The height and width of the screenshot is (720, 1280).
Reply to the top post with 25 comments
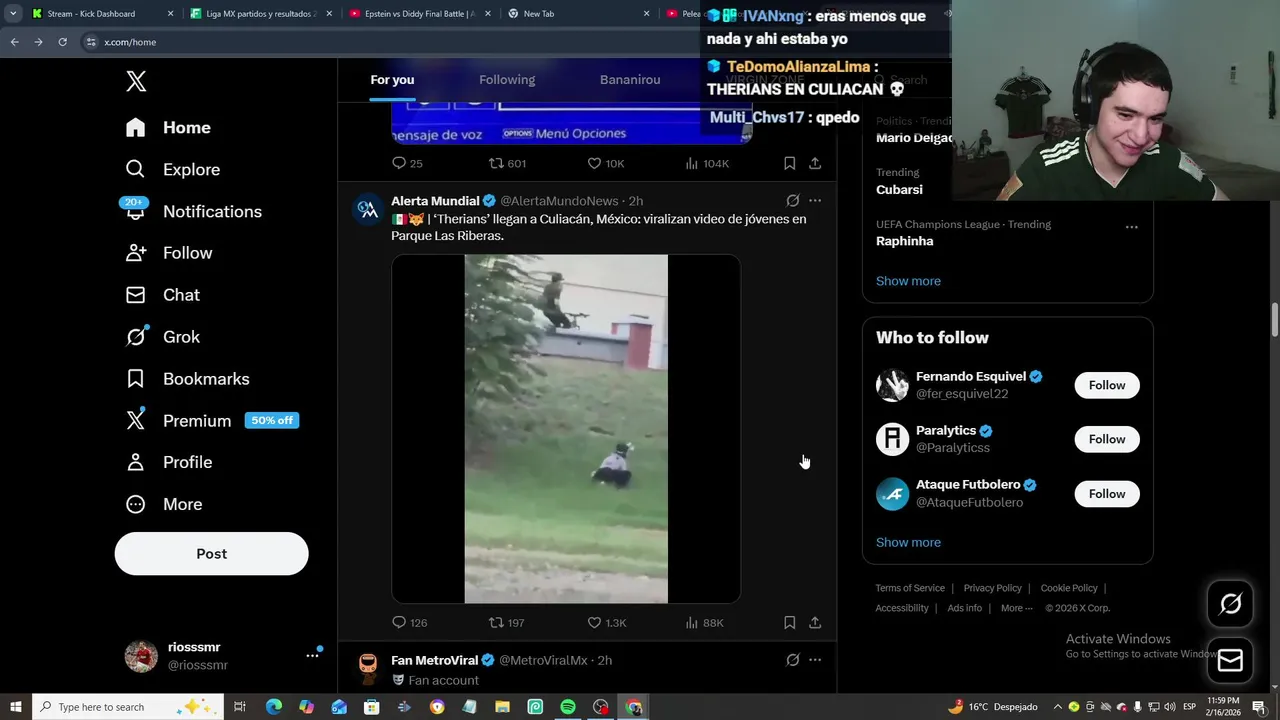click(407, 163)
